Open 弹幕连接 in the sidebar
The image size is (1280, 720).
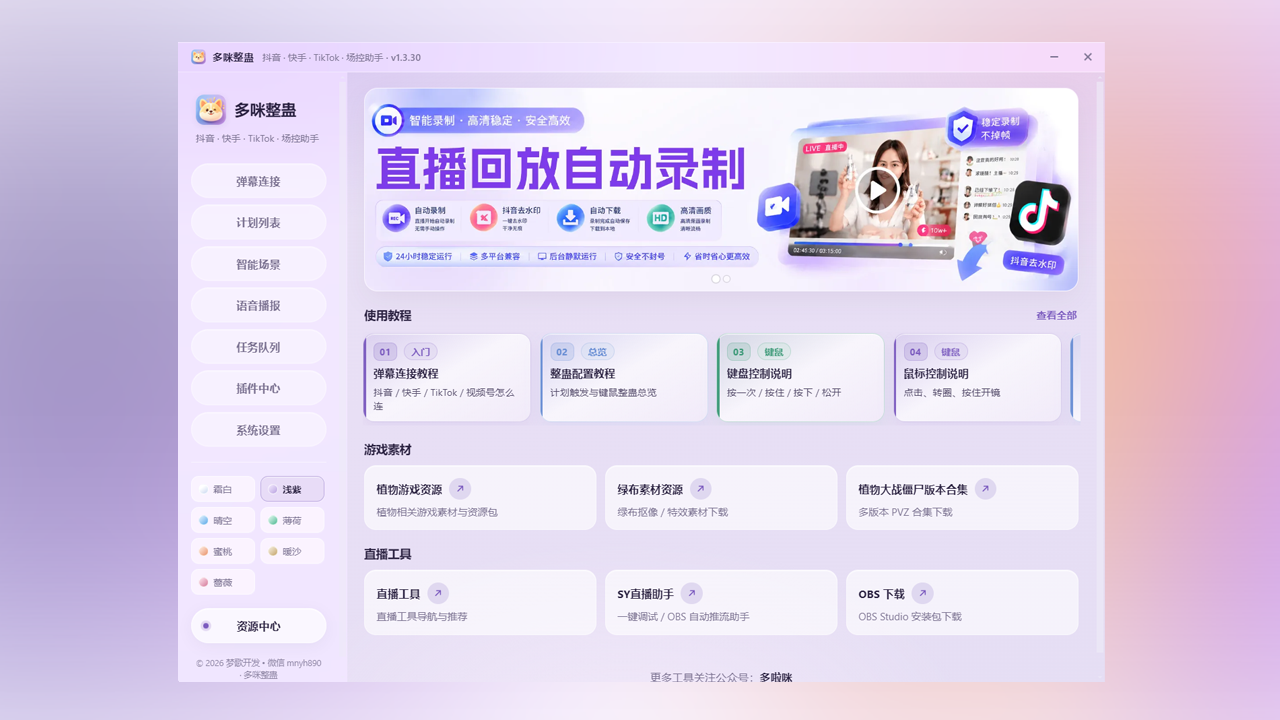[259, 181]
